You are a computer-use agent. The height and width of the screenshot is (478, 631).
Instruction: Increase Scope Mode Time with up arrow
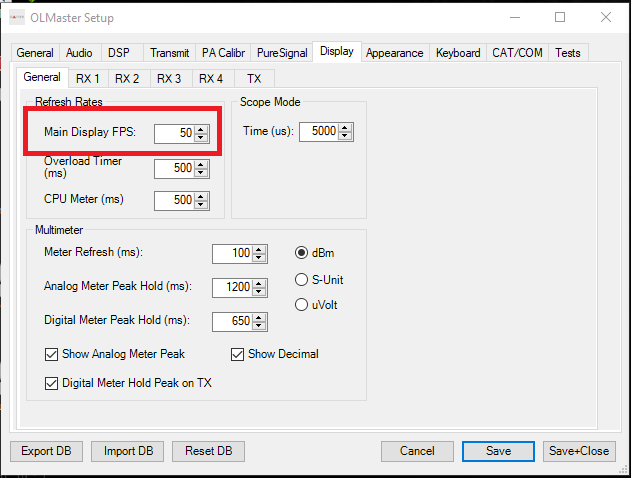[345, 128]
